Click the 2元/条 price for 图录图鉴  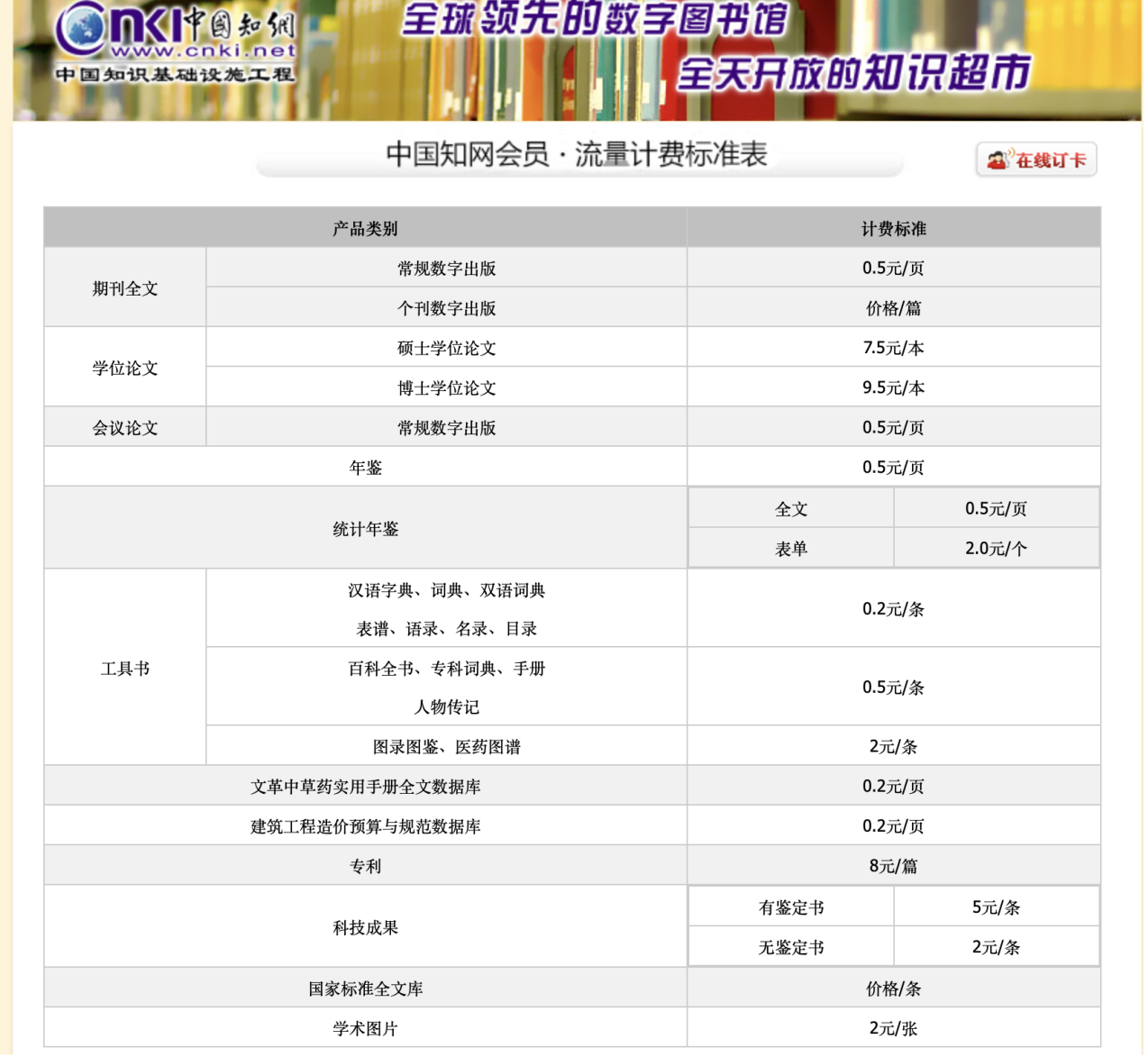[894, 747]
